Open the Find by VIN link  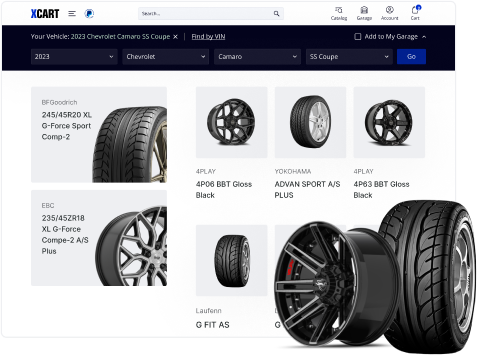tap(208, 37)
